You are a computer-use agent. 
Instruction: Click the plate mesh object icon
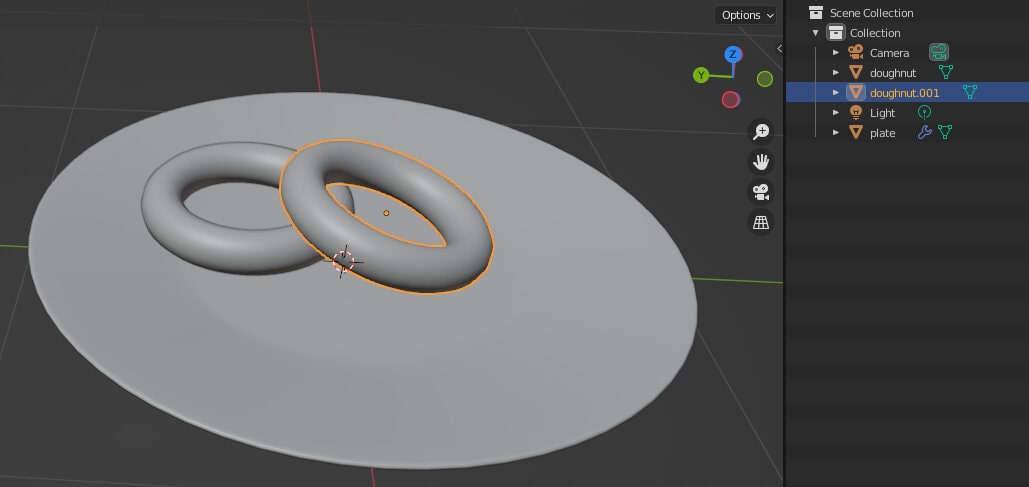tap(856, 133)
